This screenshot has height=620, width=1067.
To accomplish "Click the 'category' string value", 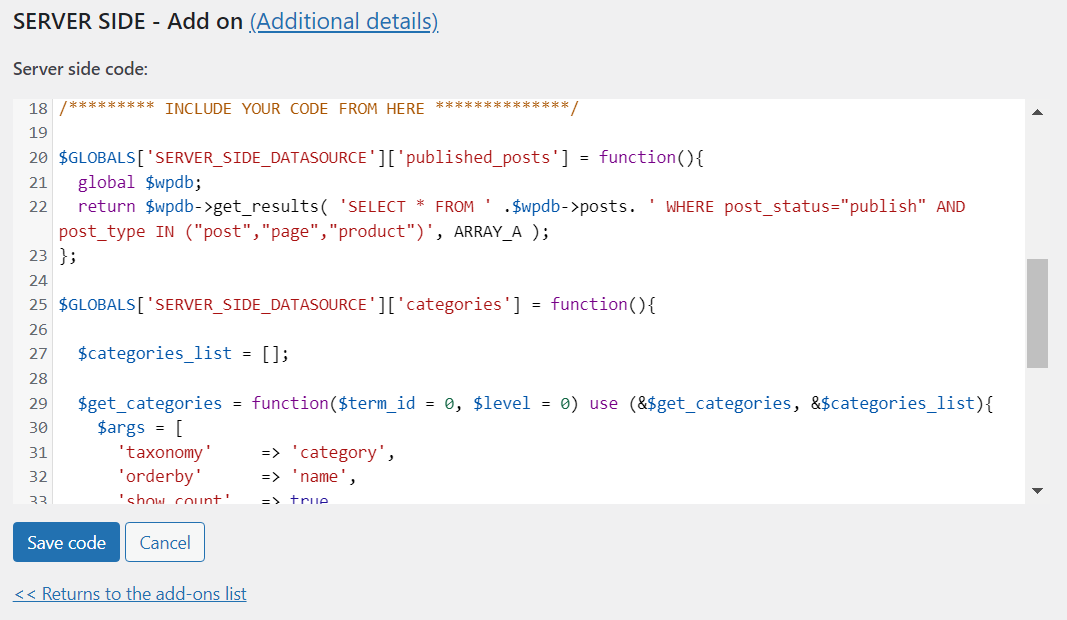I will (x=338, y=452).
